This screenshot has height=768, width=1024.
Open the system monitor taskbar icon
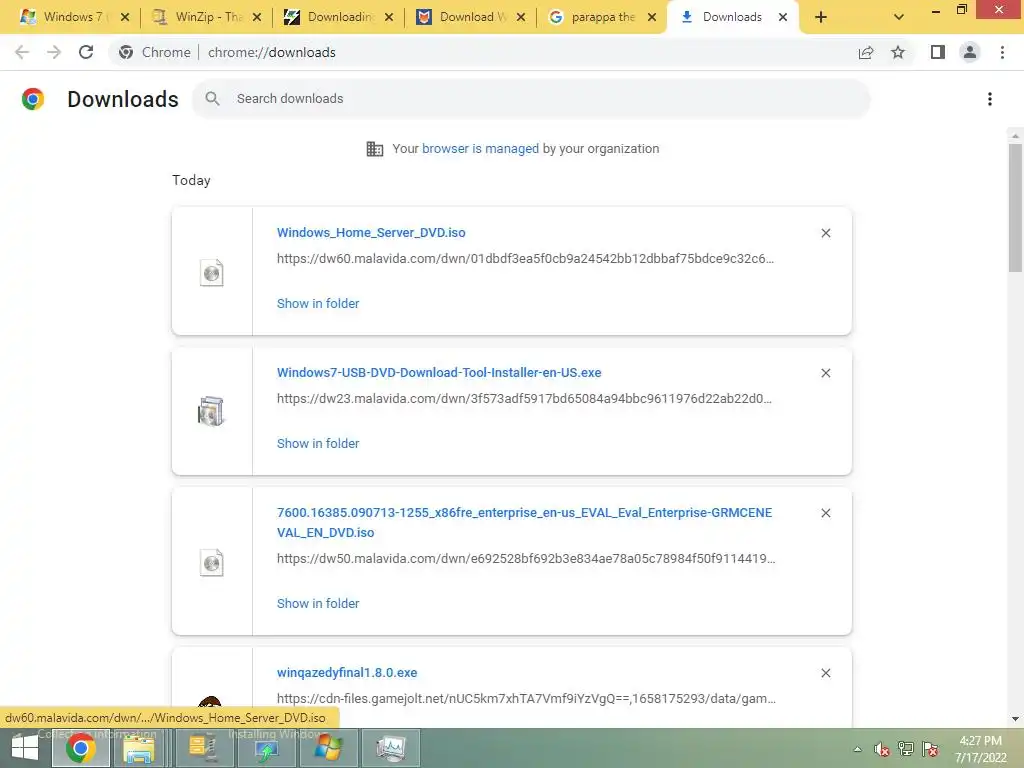391,748
